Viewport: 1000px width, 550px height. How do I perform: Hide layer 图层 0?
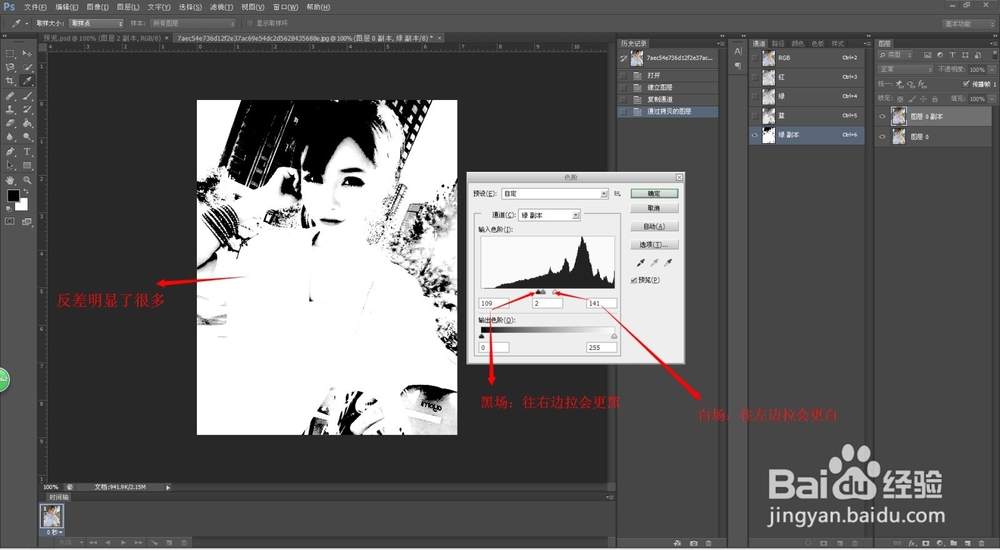coord(883,137)
